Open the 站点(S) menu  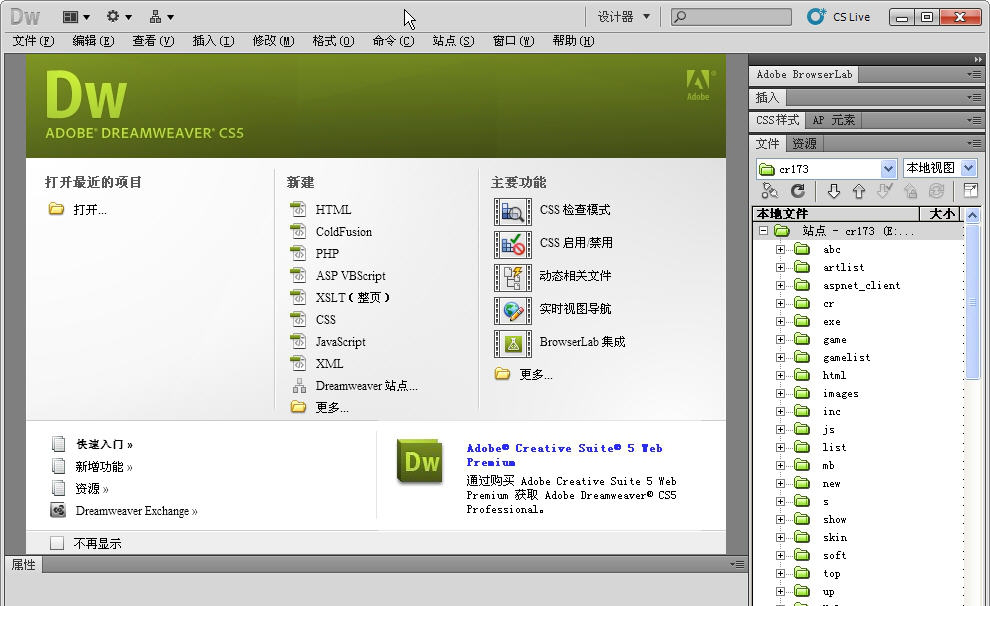[x=453, y=40]
